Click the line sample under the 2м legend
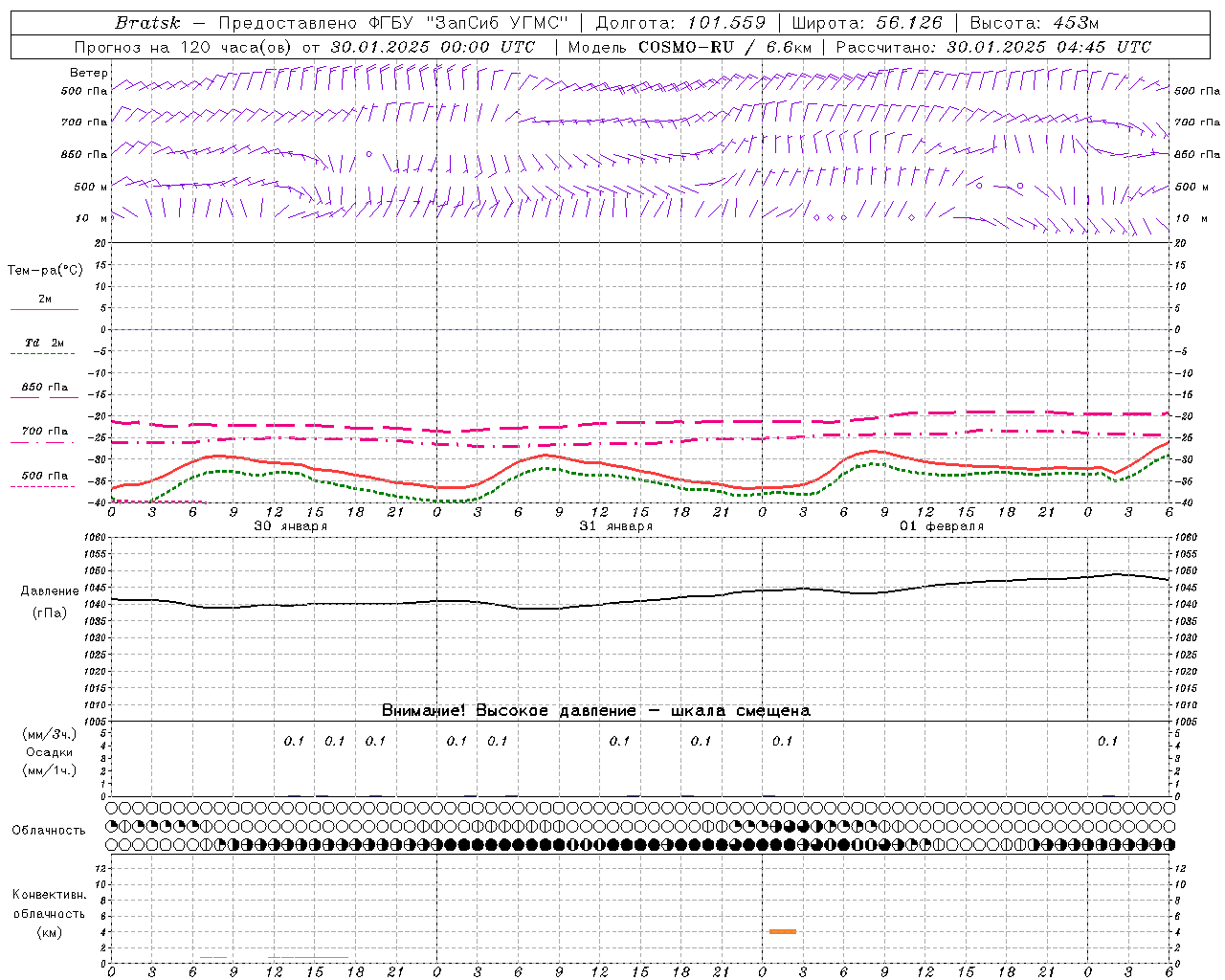Screen dimensions: 1225x980 (x=44, y=310)
